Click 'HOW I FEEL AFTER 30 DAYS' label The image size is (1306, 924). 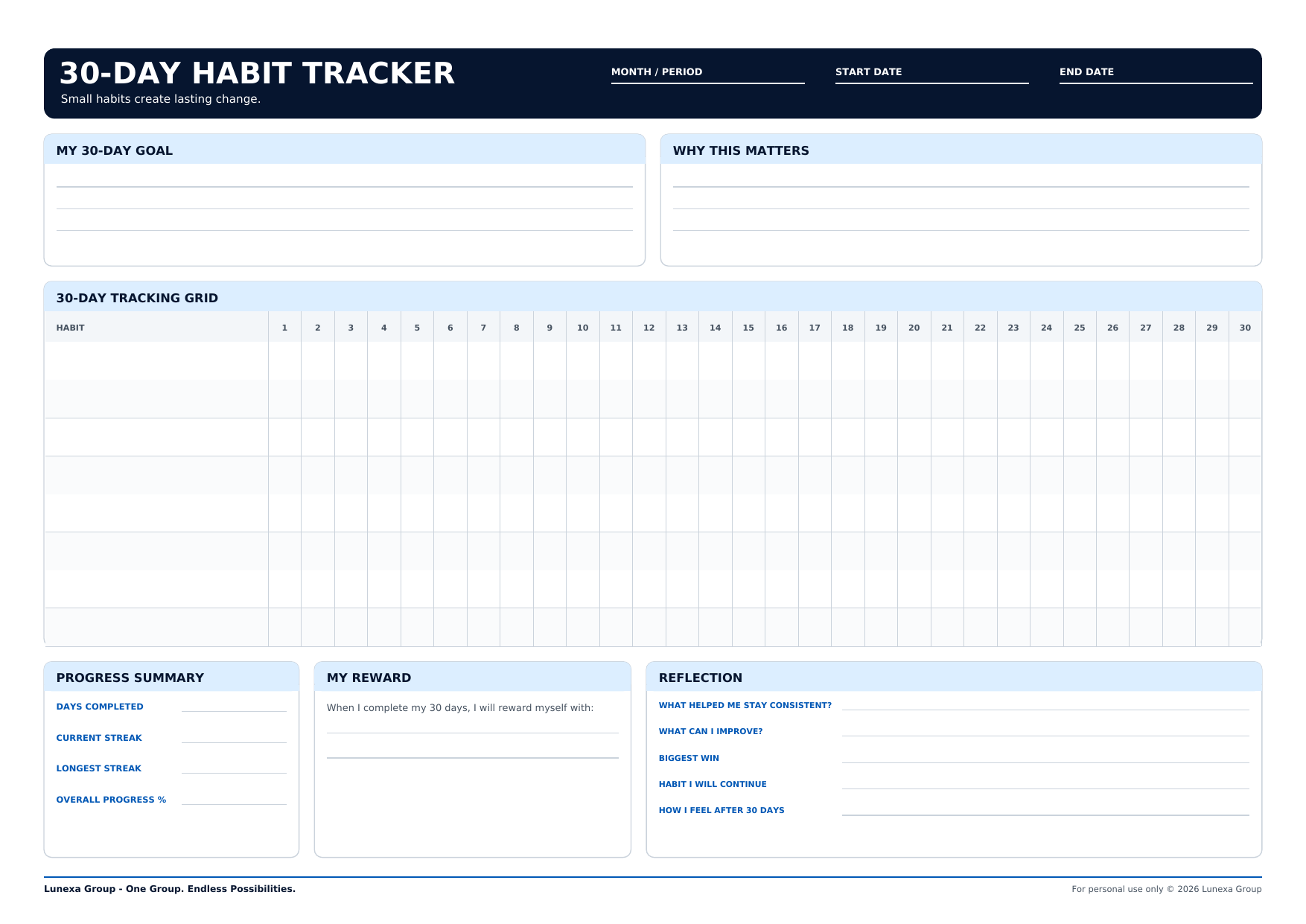click(x=722, y=810)
